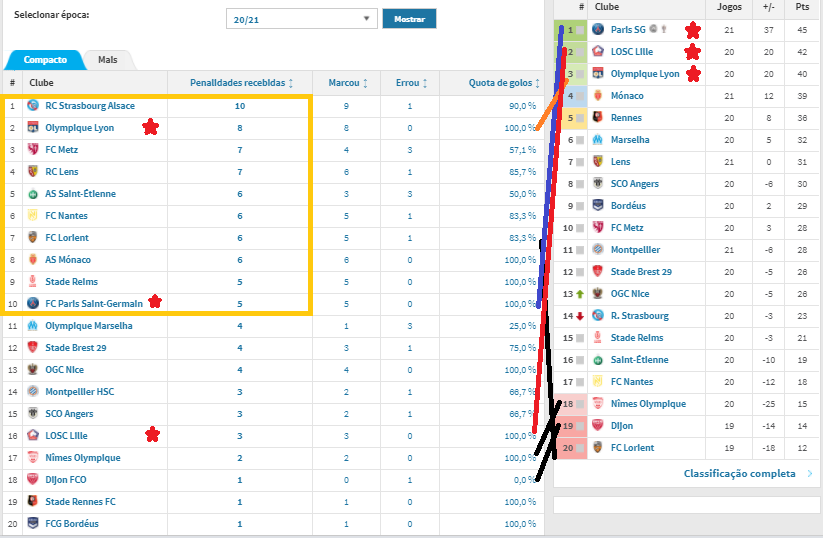Click RC Strasbourg Alsace crest in penalties table
The width and height of the screenshot is (823, 538).
[33, 106]
